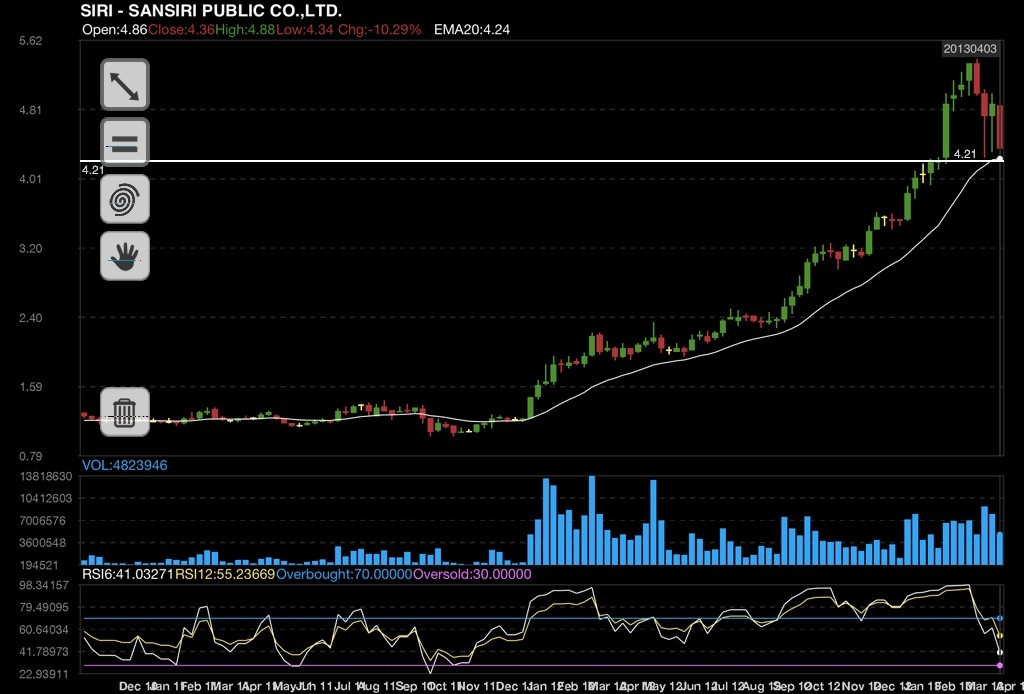Click the EMA20:4.24 indicator label

pos(472,29)
